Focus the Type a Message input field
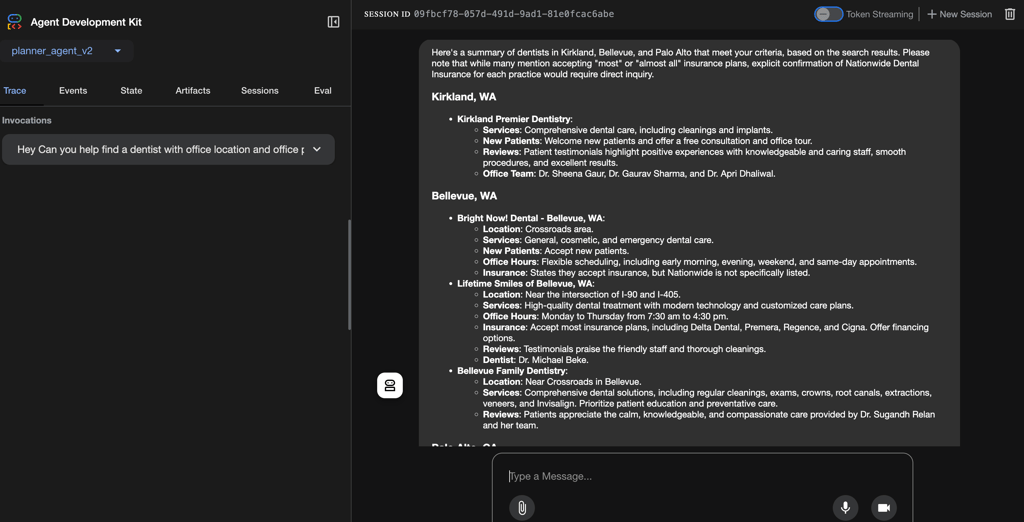 [702, 476]
